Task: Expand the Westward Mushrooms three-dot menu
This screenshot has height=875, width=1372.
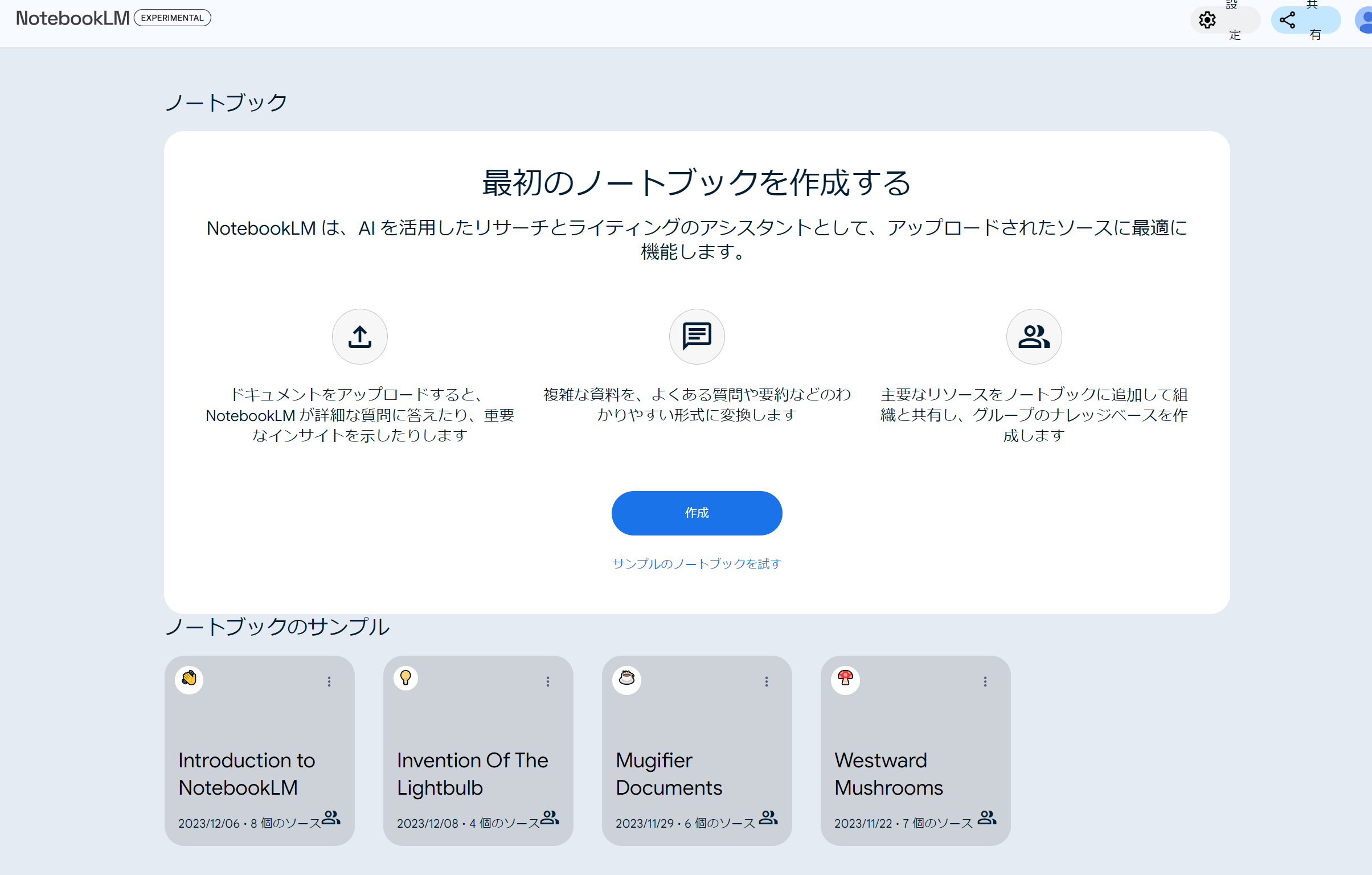Action: [x=985, y=682]
